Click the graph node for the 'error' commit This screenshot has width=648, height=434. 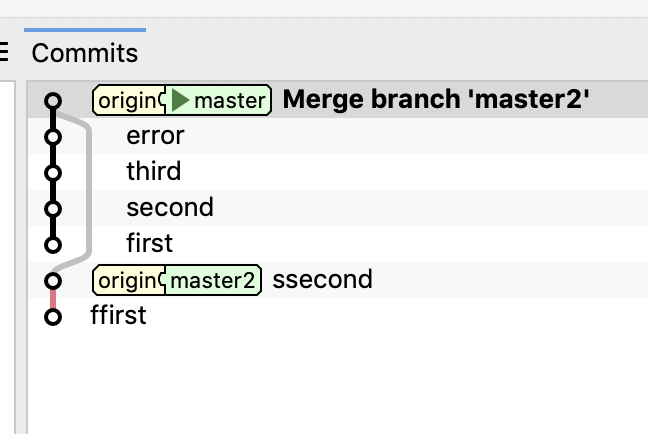click(53, 136)
